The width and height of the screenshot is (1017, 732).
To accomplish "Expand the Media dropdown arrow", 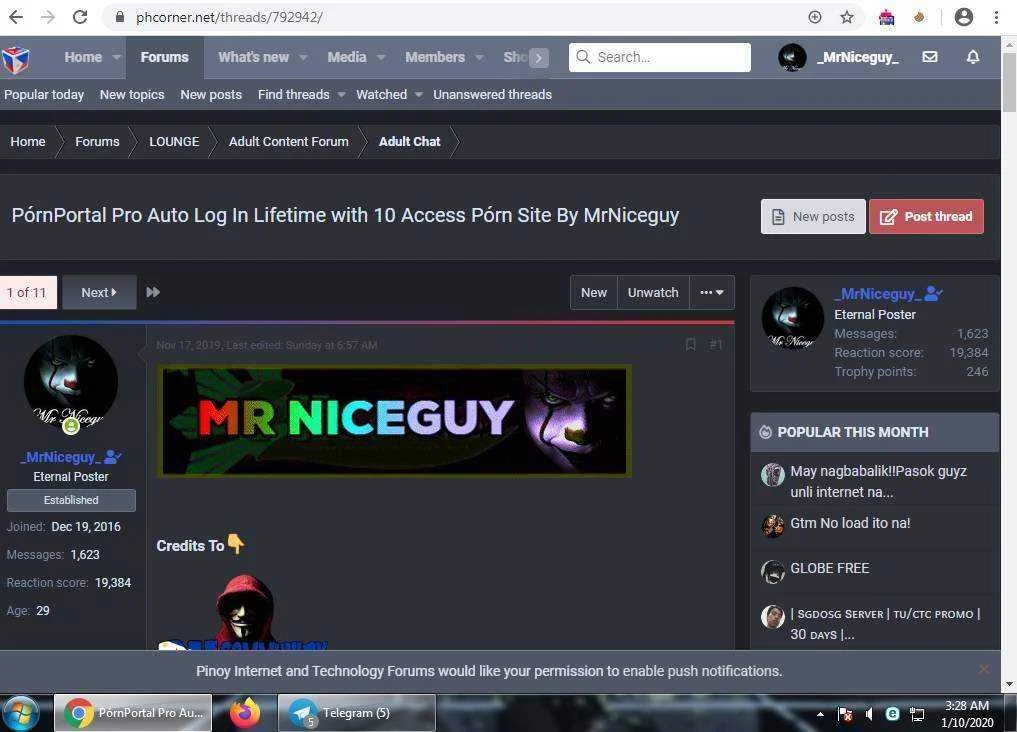I will point(381,57).
